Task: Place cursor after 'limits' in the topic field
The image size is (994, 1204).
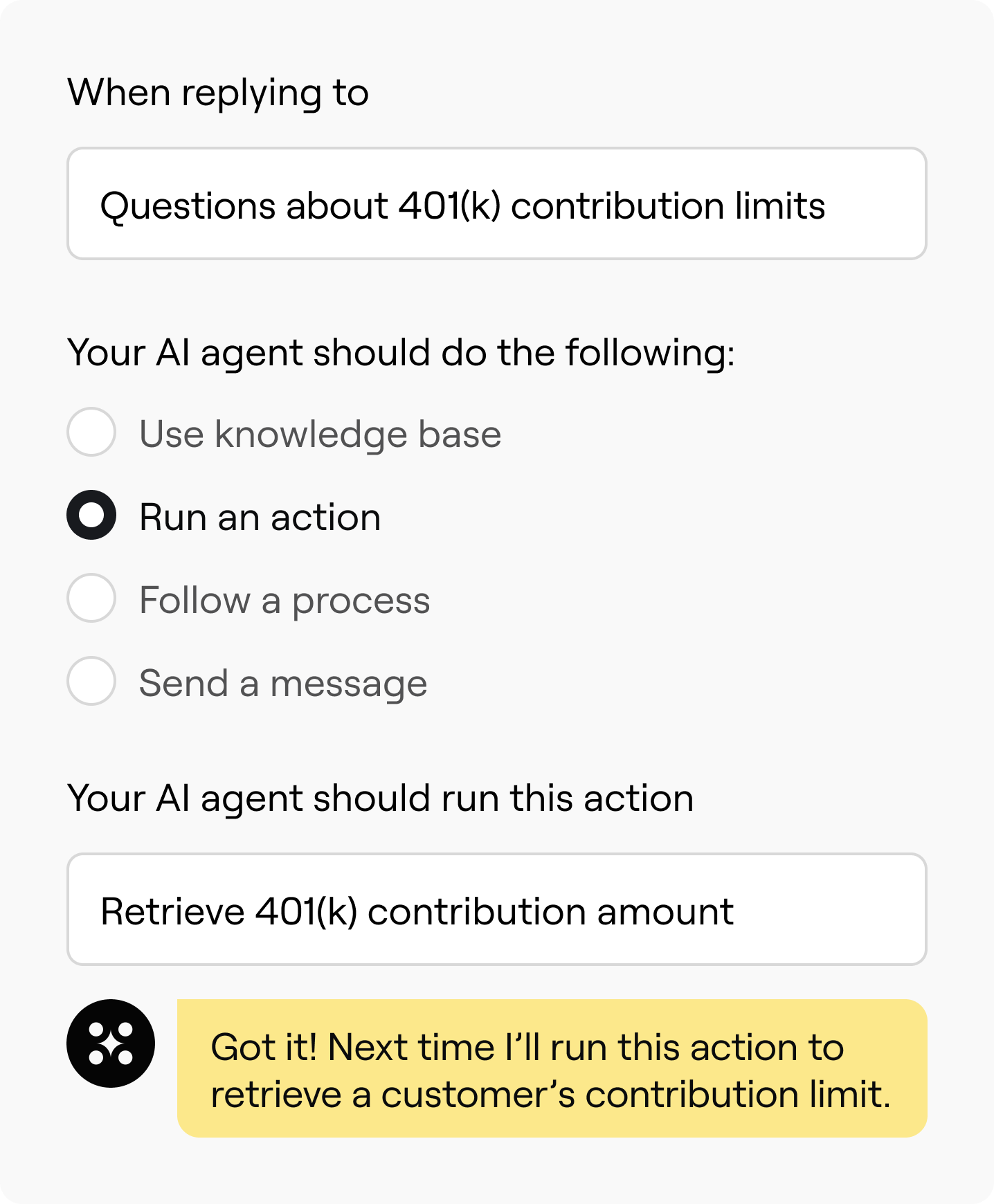Action: click(828, 206)
